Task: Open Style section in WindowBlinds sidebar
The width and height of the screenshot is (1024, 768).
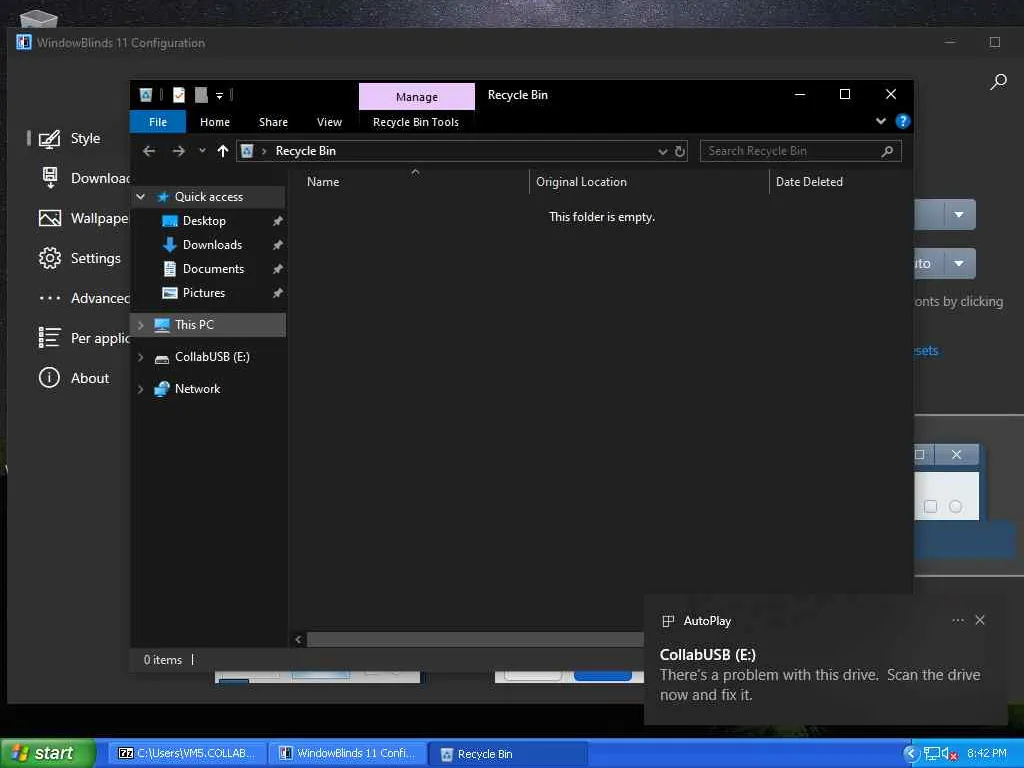Action: click(85, 138)
